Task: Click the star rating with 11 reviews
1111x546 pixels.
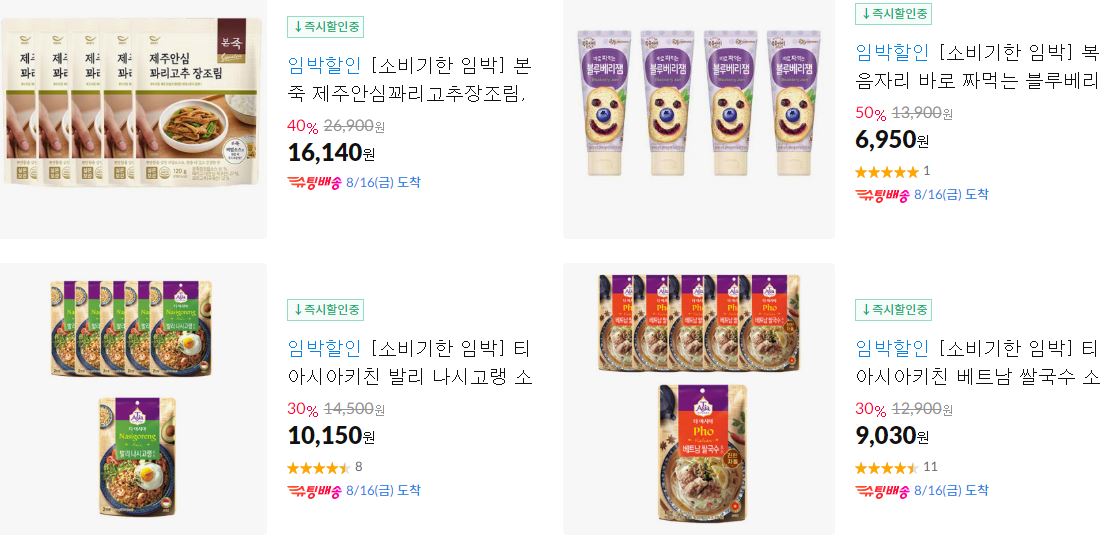Action: (887, 467)
